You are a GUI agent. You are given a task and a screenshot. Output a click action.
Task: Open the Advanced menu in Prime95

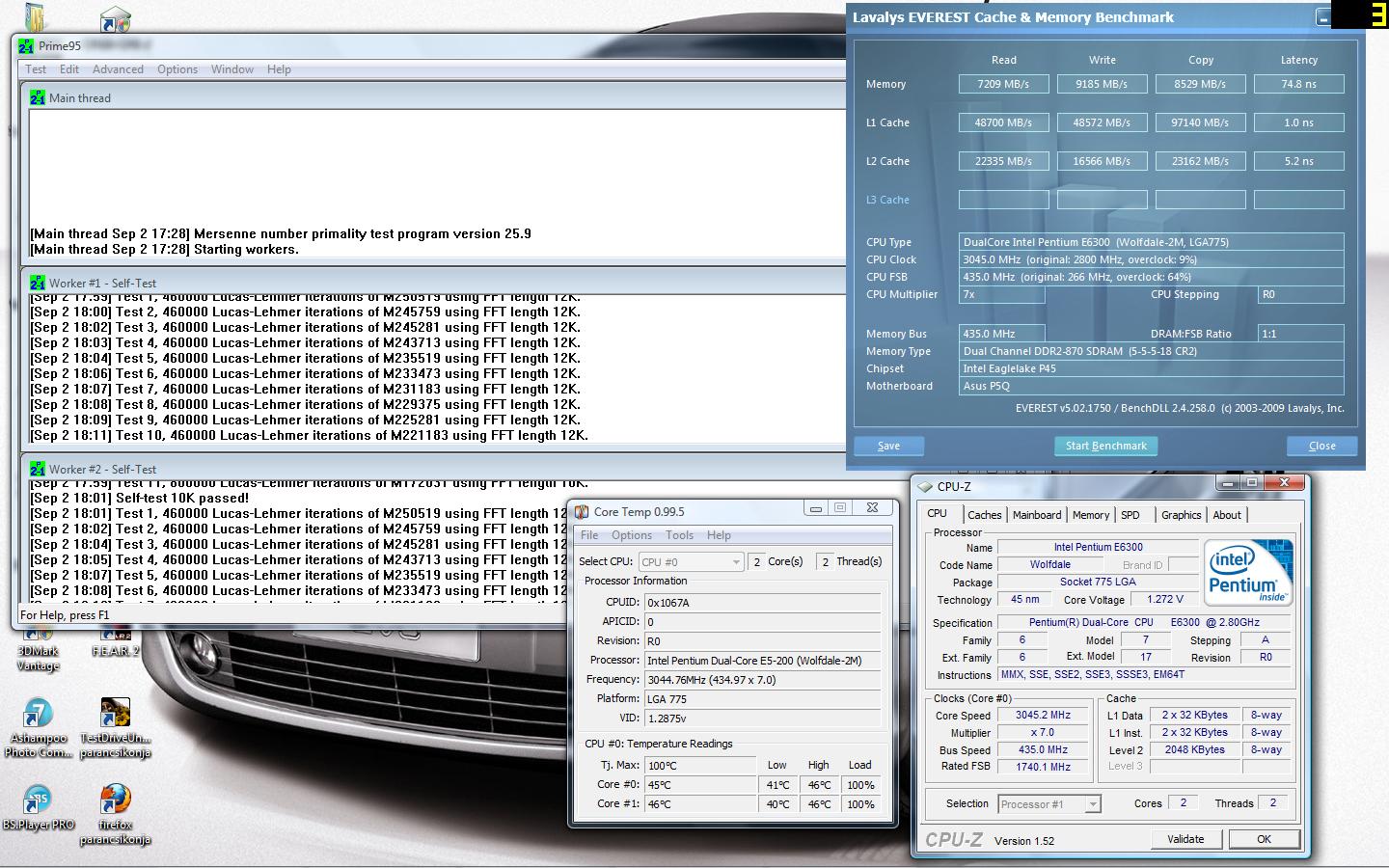(x=118, y=69)
